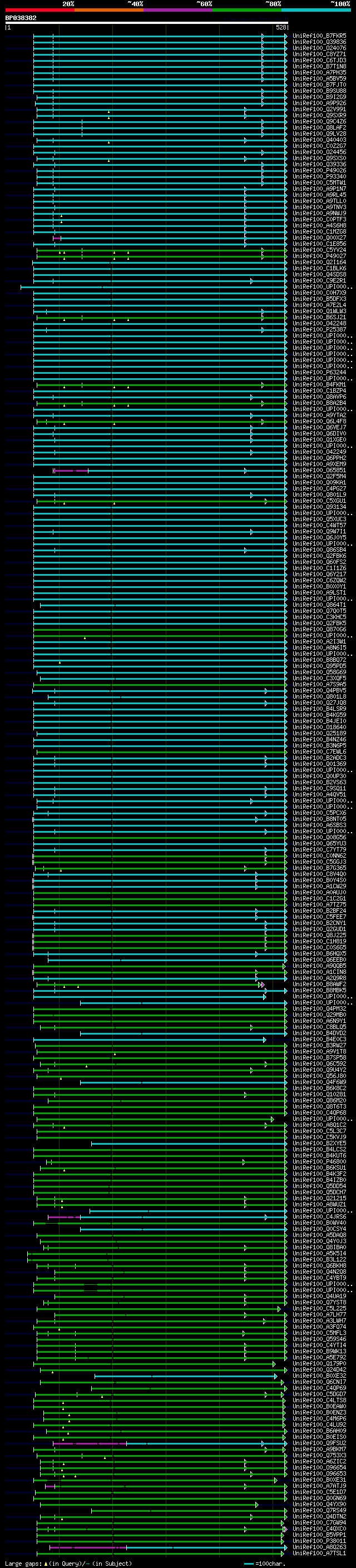
Task: Select hit label UniRef100_Q9C4Z6
Action: point(319,122)
